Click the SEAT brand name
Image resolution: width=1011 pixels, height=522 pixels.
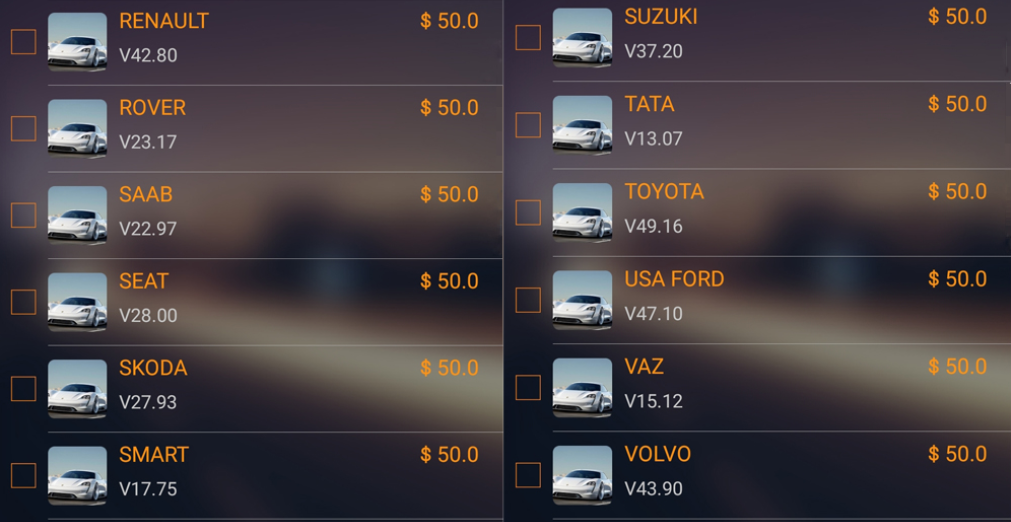click(144, 281)
